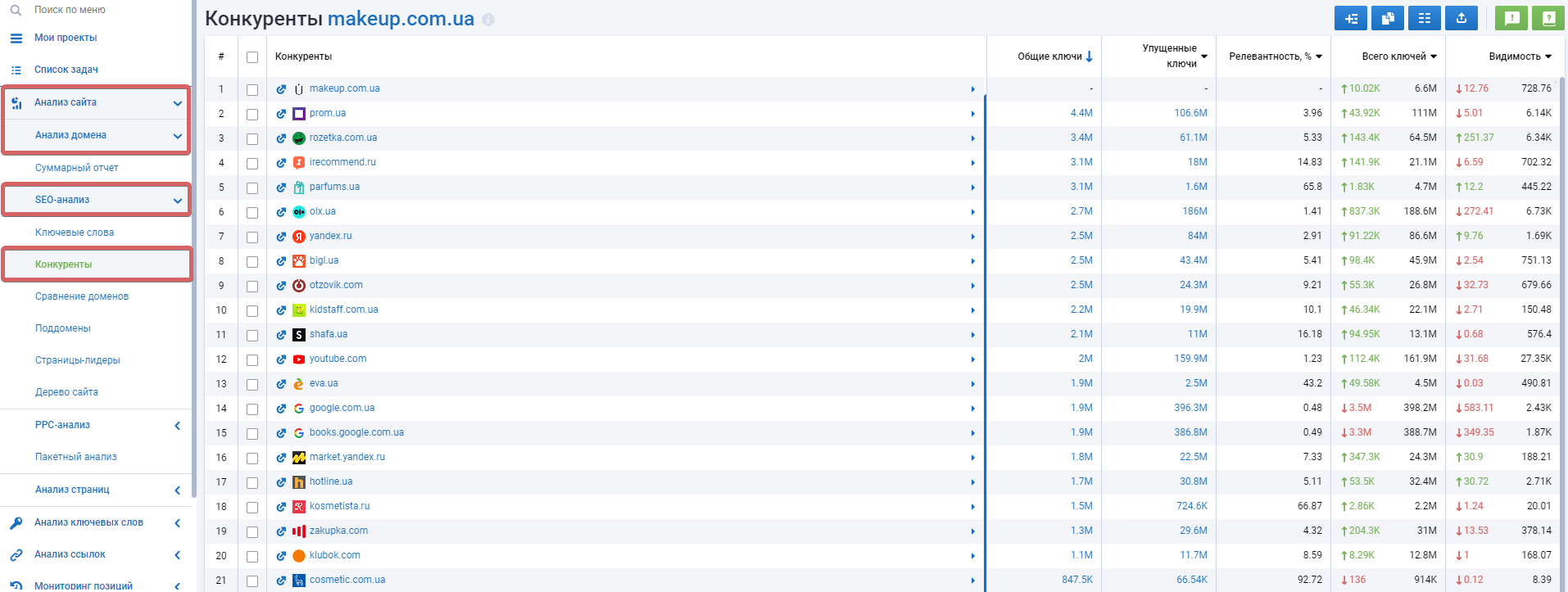
Task: Open Релевантность, % column dropdown arrow
Action: (1319, 56)
